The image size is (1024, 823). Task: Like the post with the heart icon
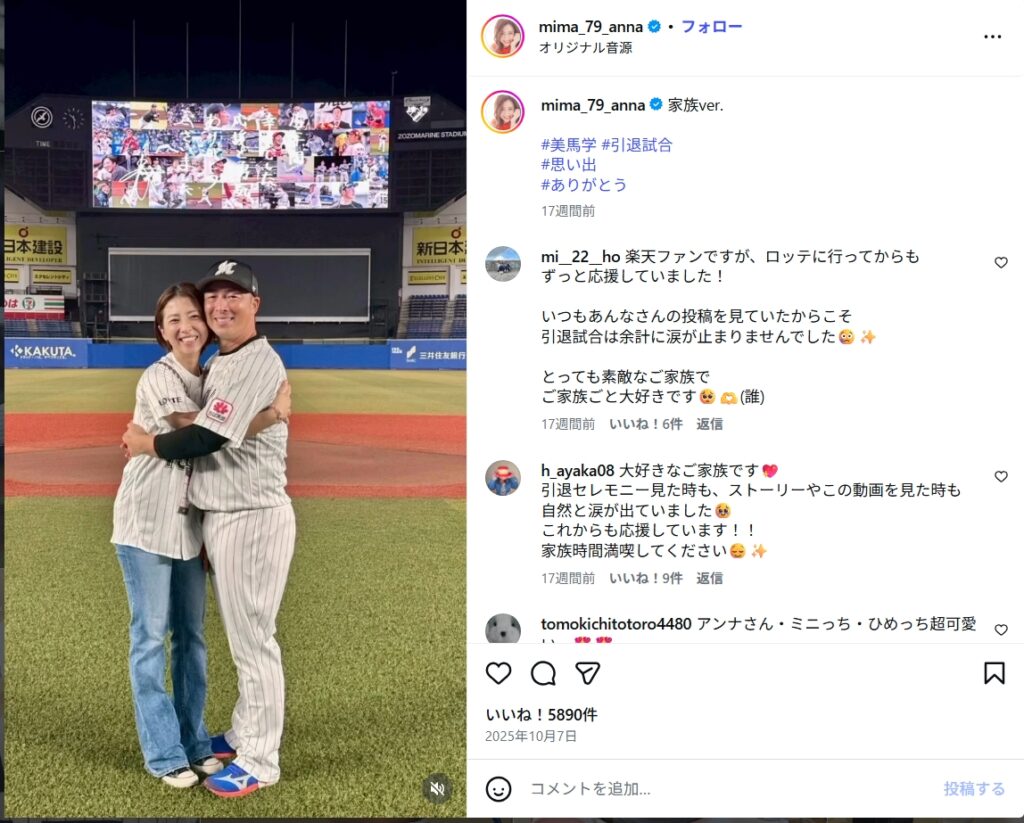(x=498, y=673)
